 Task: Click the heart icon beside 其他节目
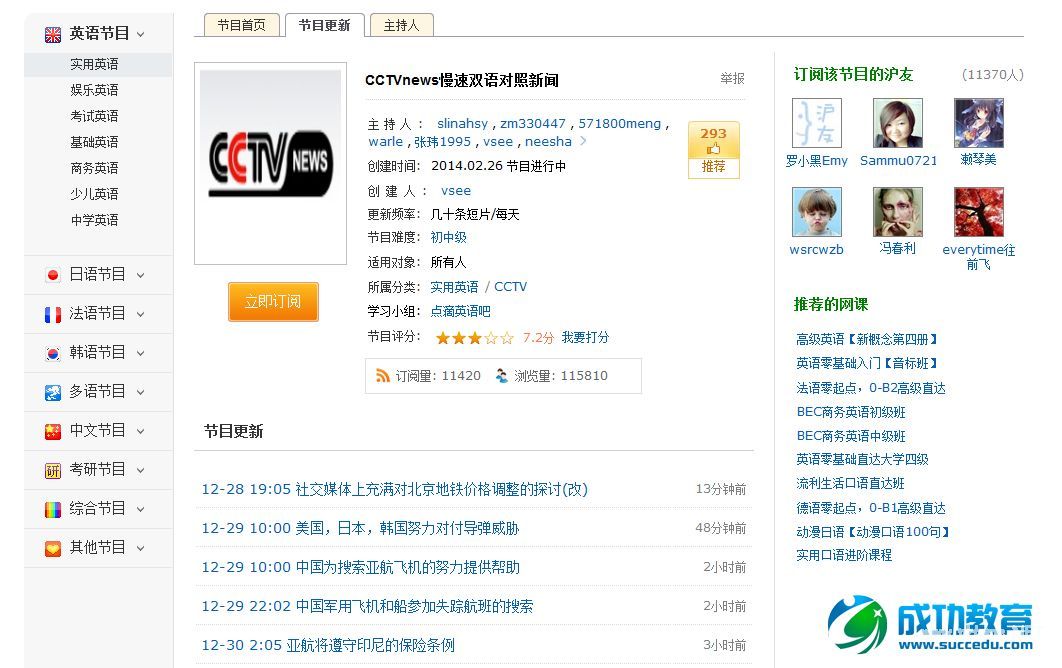click(53, 548)
